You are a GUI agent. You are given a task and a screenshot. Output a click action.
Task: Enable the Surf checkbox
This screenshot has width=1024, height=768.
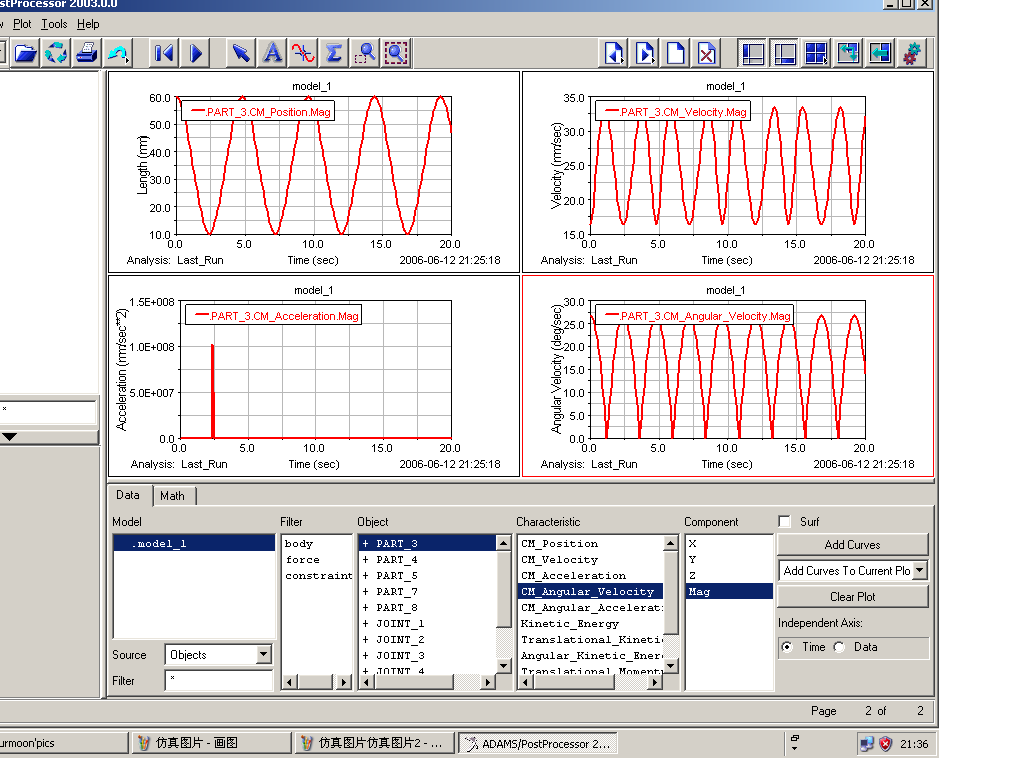click(x=785, y=522)
